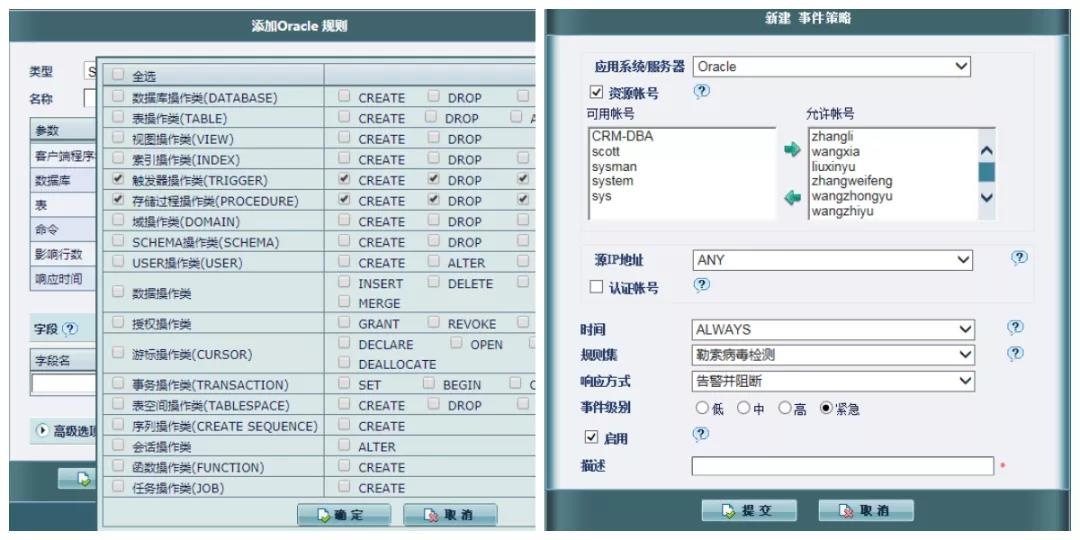
Task: Uncheck 触发器操作类(TRIGGER) checkbox
Action: coord(119,180)
